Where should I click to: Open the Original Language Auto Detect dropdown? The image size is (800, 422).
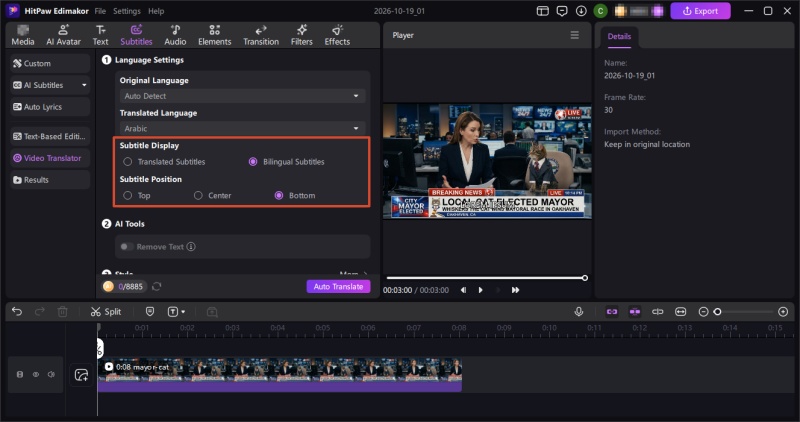click(242, 96)
